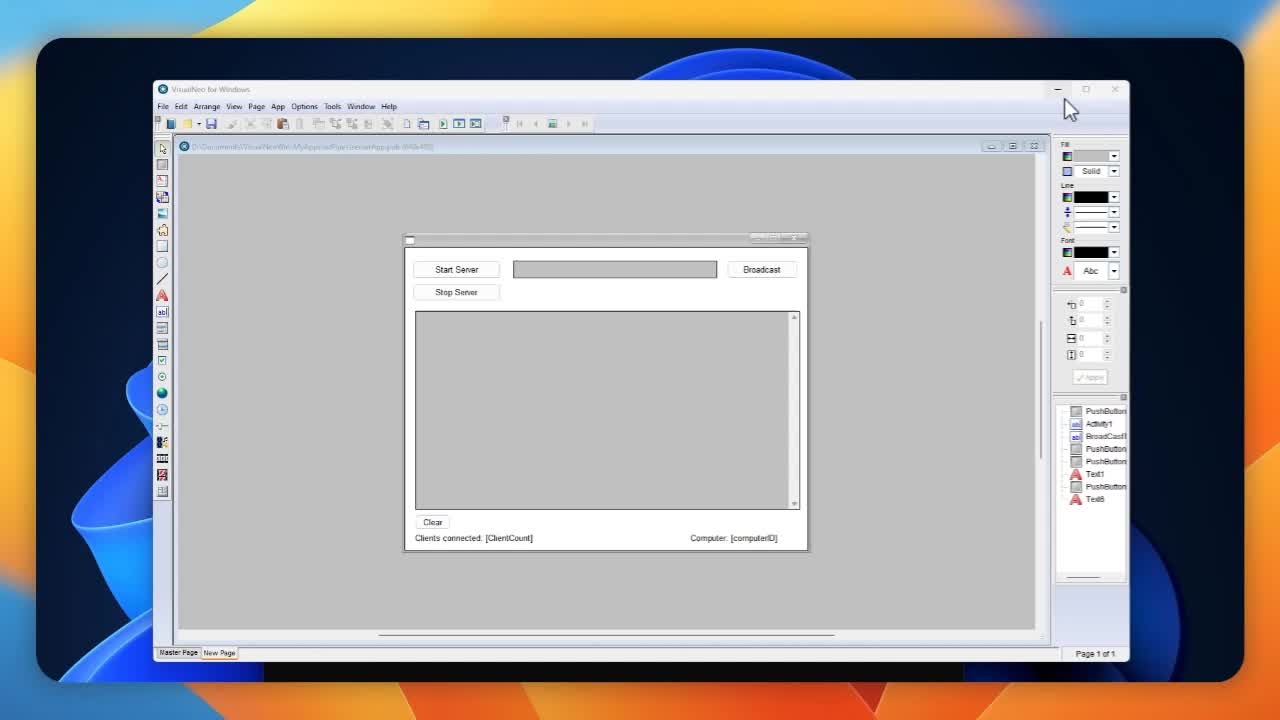Choose the red Text tool
The width and height of the screenshot is (1280, 720).
coord(162,296)
